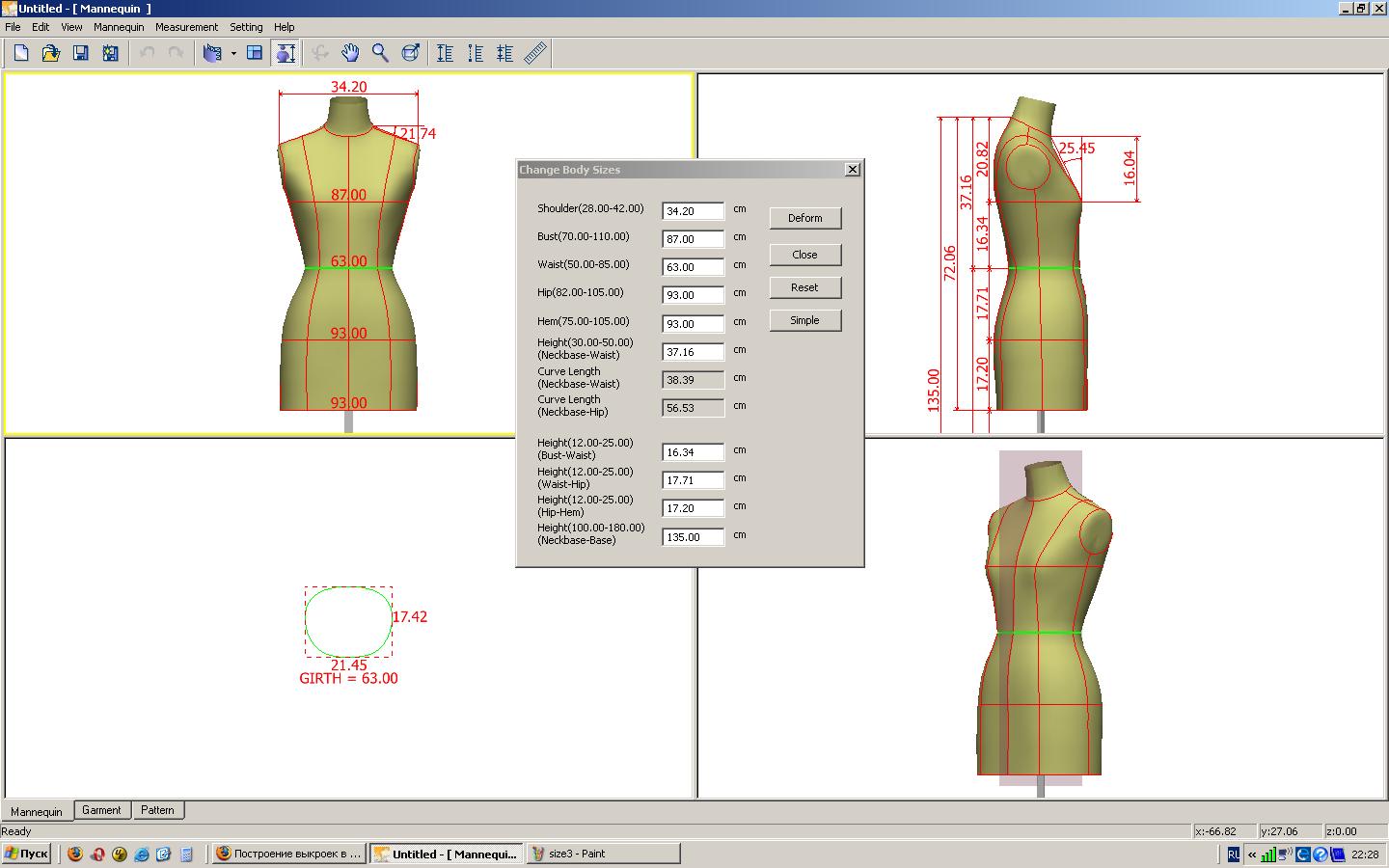Click the Waist value input field
The image size is (1389, 868).
(x=693, y=267)
